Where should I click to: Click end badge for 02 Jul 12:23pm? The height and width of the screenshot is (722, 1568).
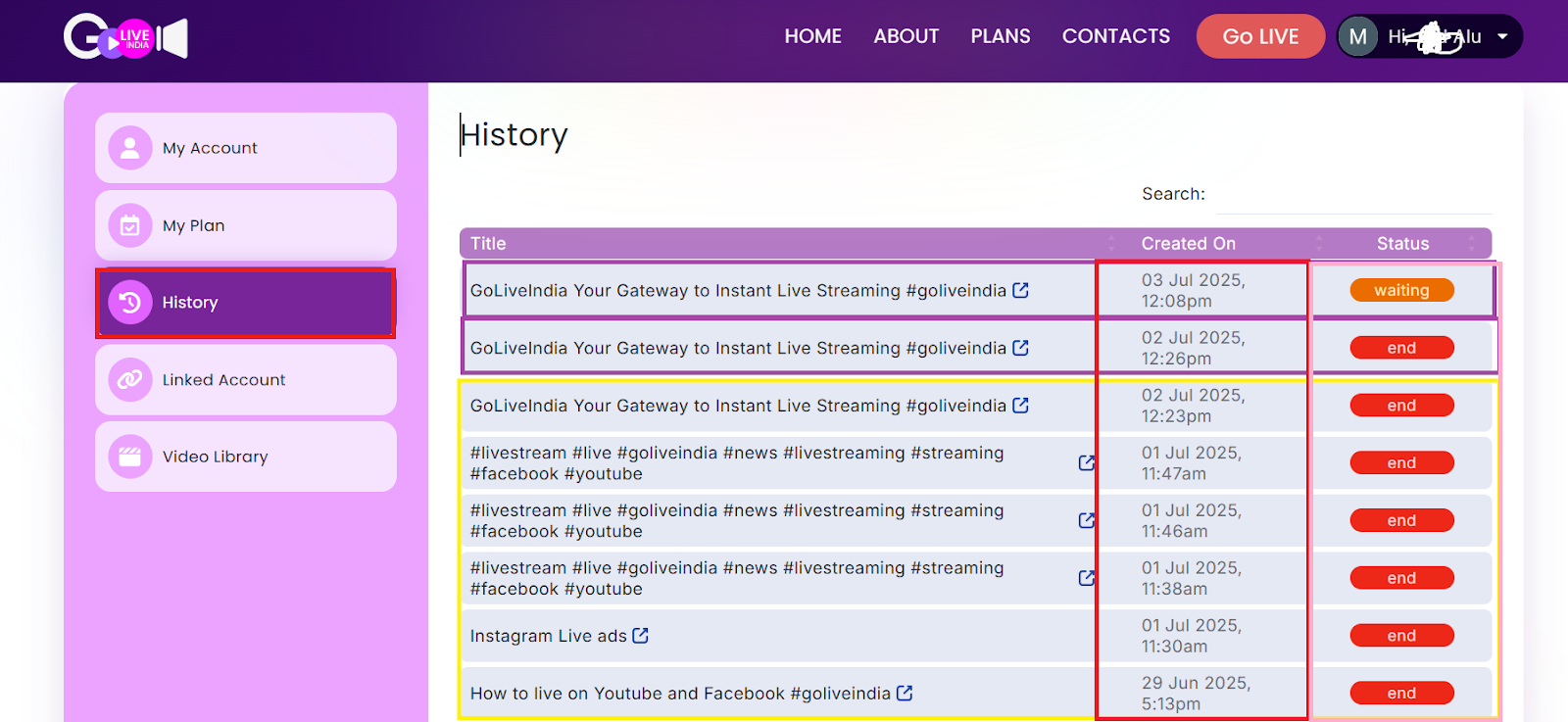tap(1401, 405)
